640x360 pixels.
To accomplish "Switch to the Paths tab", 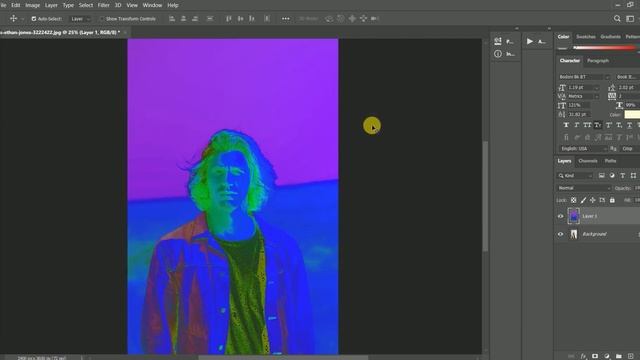I will point(611,161).
